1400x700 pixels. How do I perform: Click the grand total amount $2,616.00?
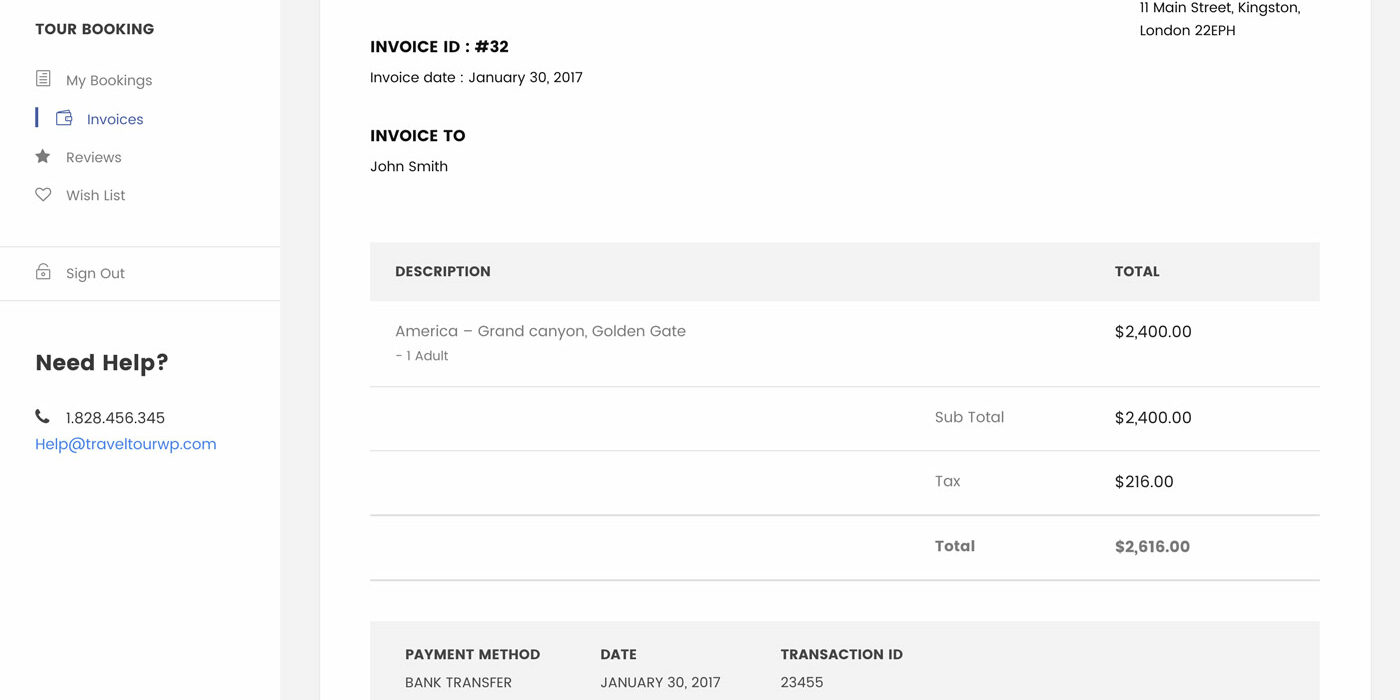[x=1152, y=546]
